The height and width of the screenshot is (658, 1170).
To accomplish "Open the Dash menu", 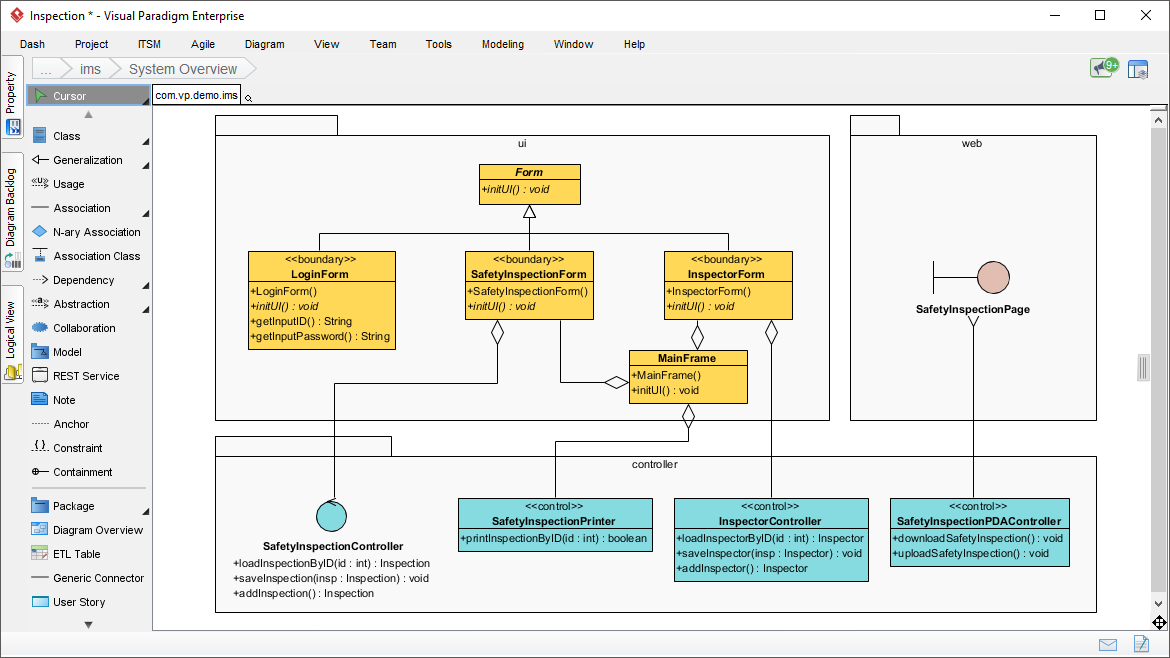I will [x=32, y=44].
